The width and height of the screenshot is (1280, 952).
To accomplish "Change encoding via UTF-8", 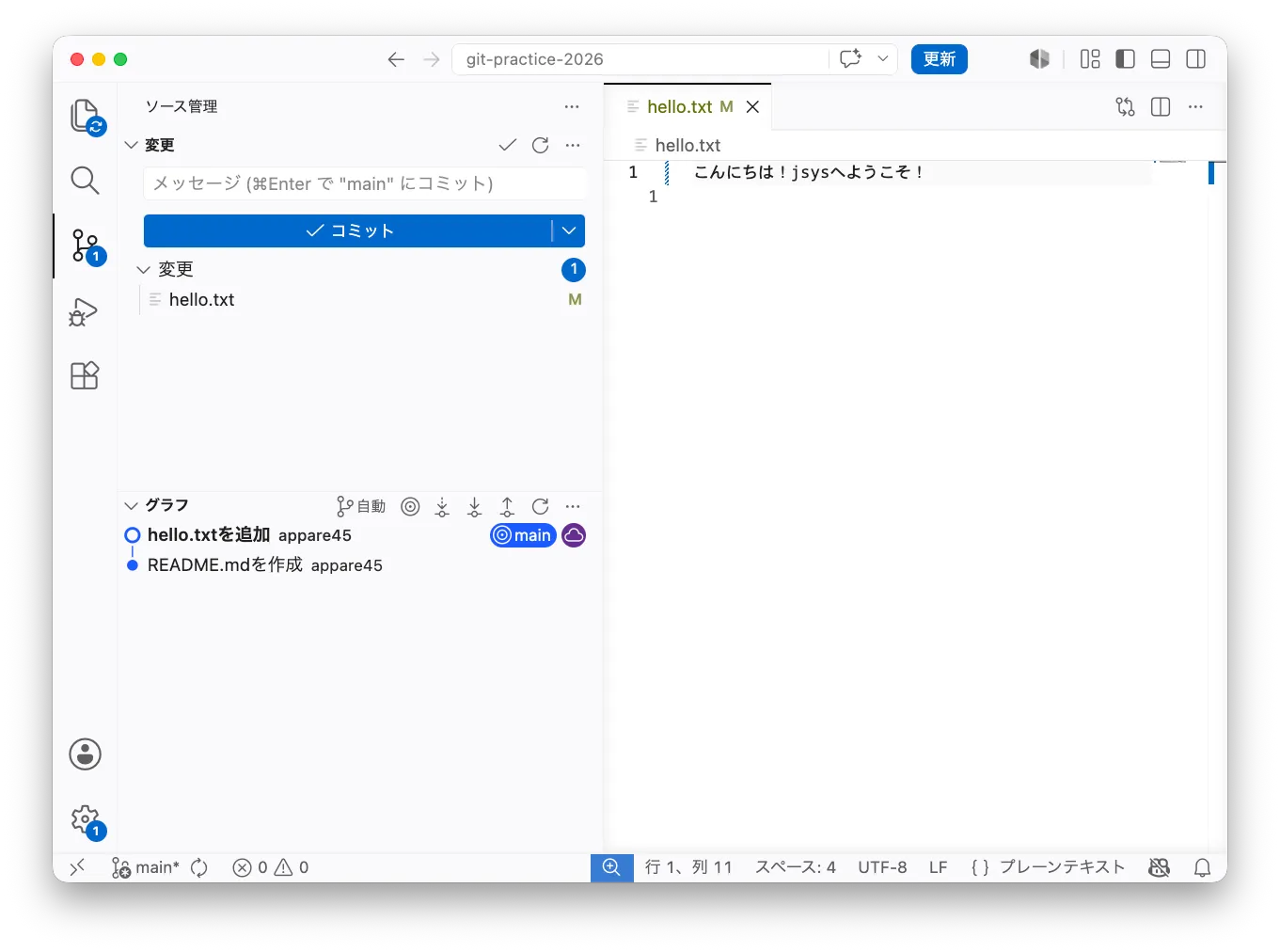I will click(882, 867).
